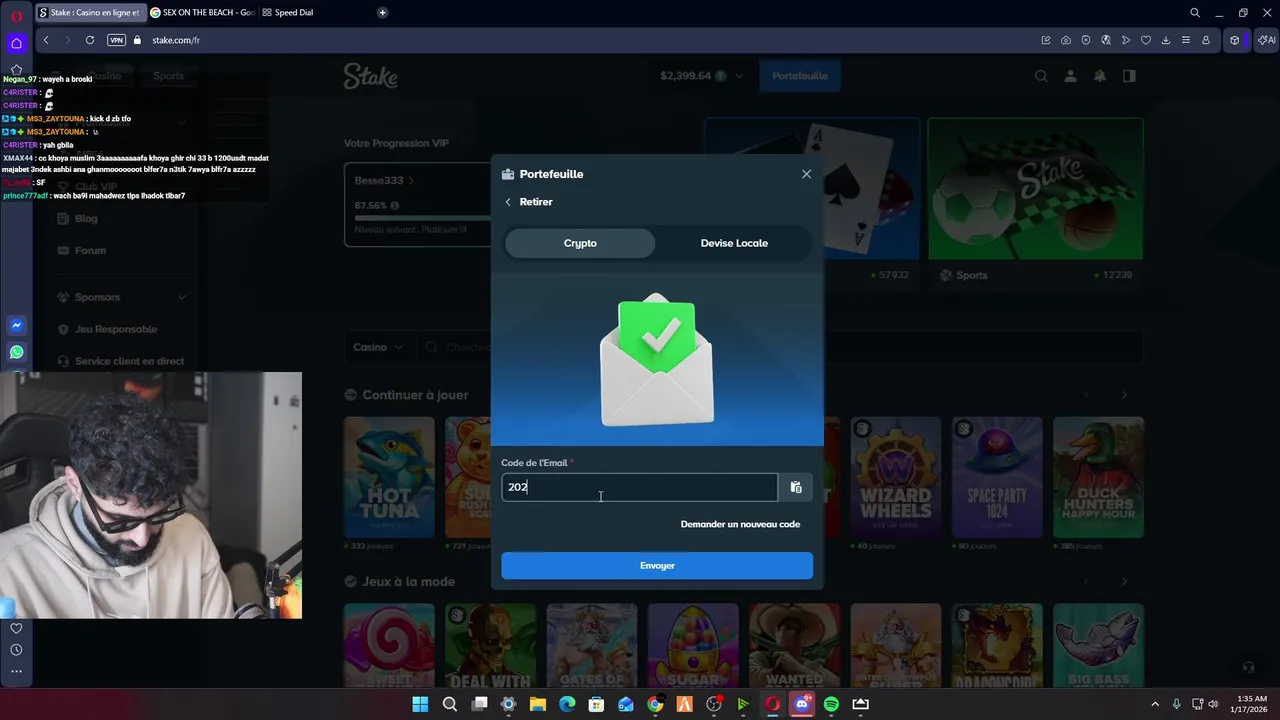1280x720 pixels.
Task: Add page to bookmarks heart icon
Action: point(1146,40)
